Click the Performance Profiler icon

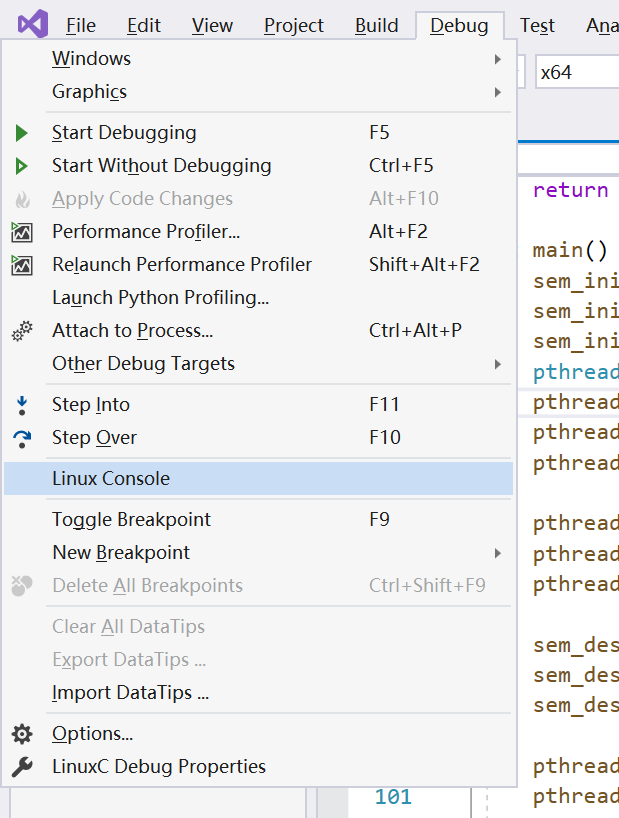pos(22,230)
